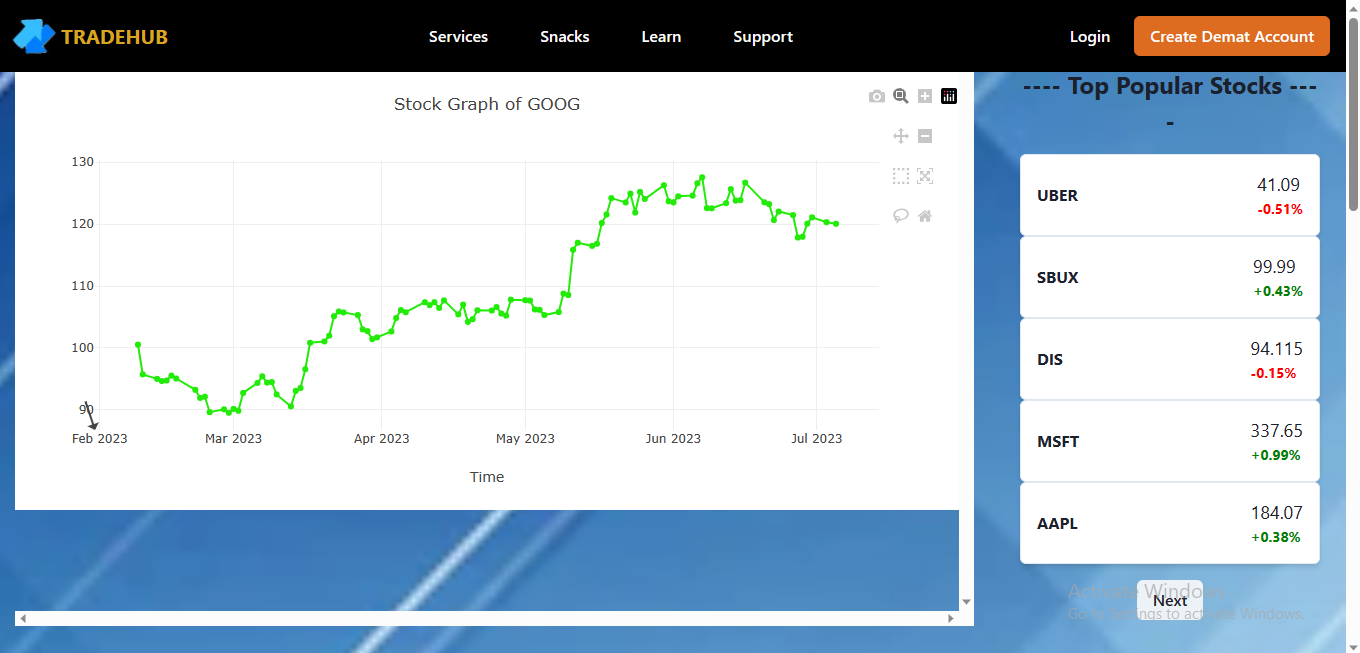The image size is (1360, 653).
Task: Autoscale the stock graph axes
Action: [x=925, y=175]
